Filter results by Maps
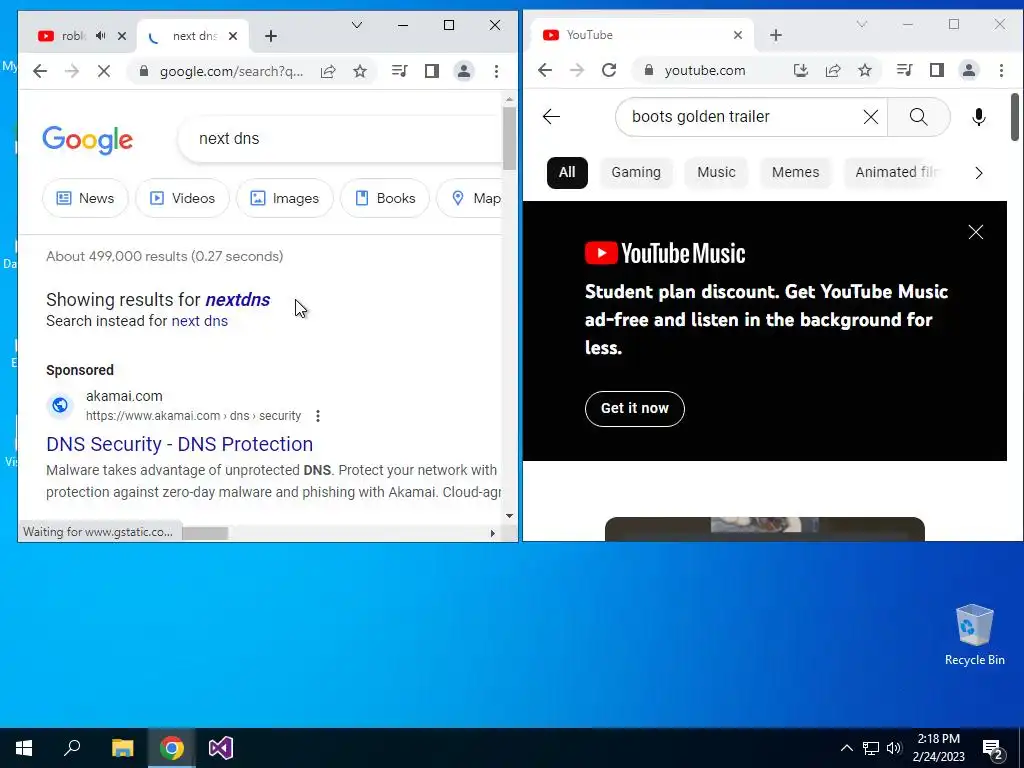This screenshot has height=768, width=1024. [469, 198]
